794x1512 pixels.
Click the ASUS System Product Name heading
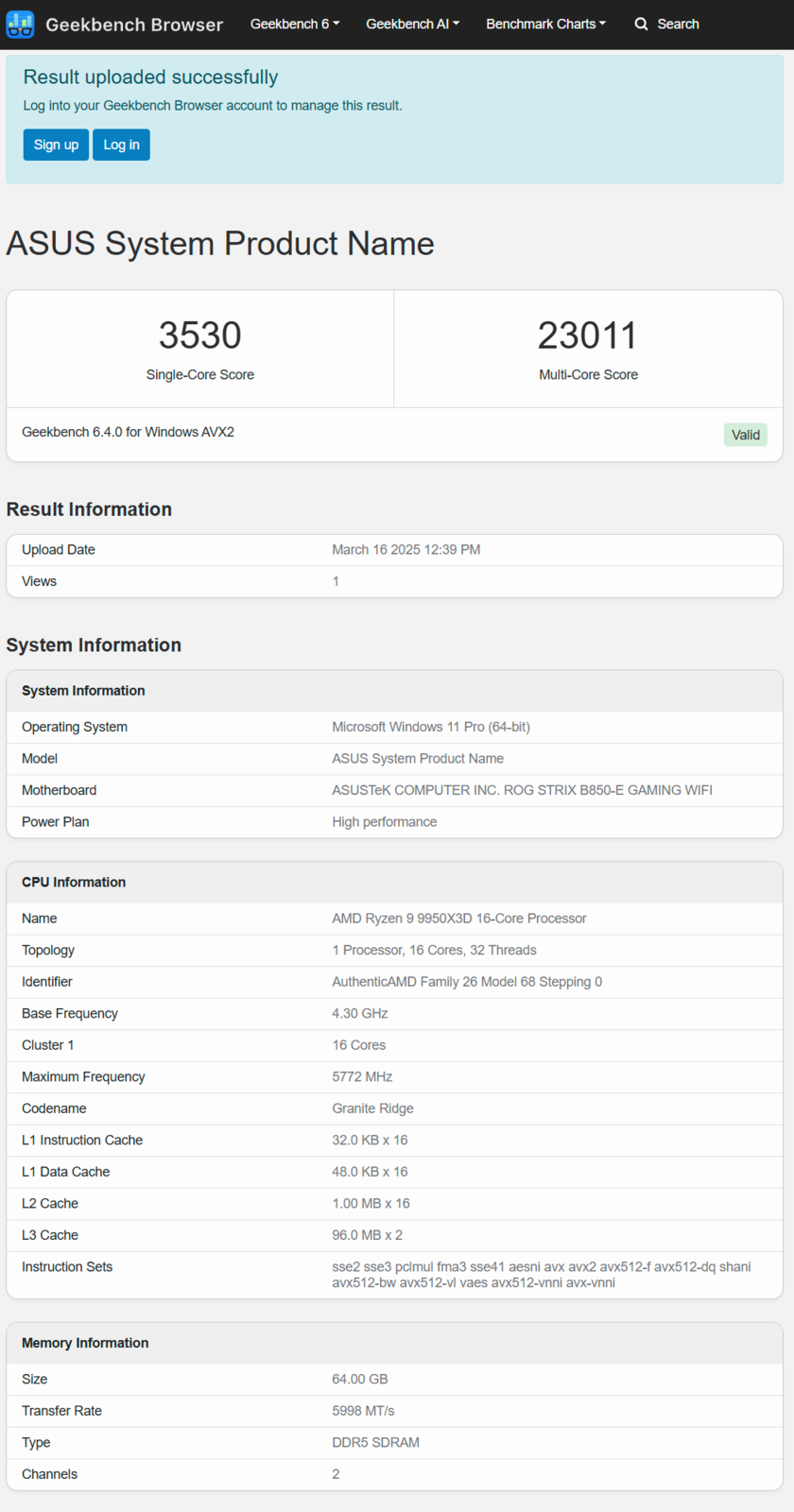click(x=220, y=244)
